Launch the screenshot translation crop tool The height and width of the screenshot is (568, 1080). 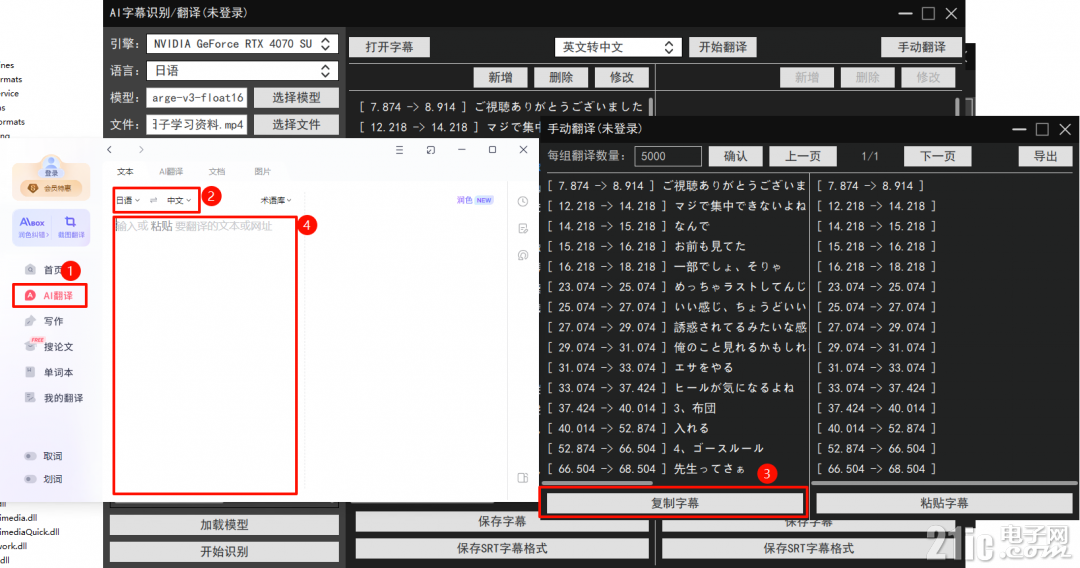click(70, 227)
